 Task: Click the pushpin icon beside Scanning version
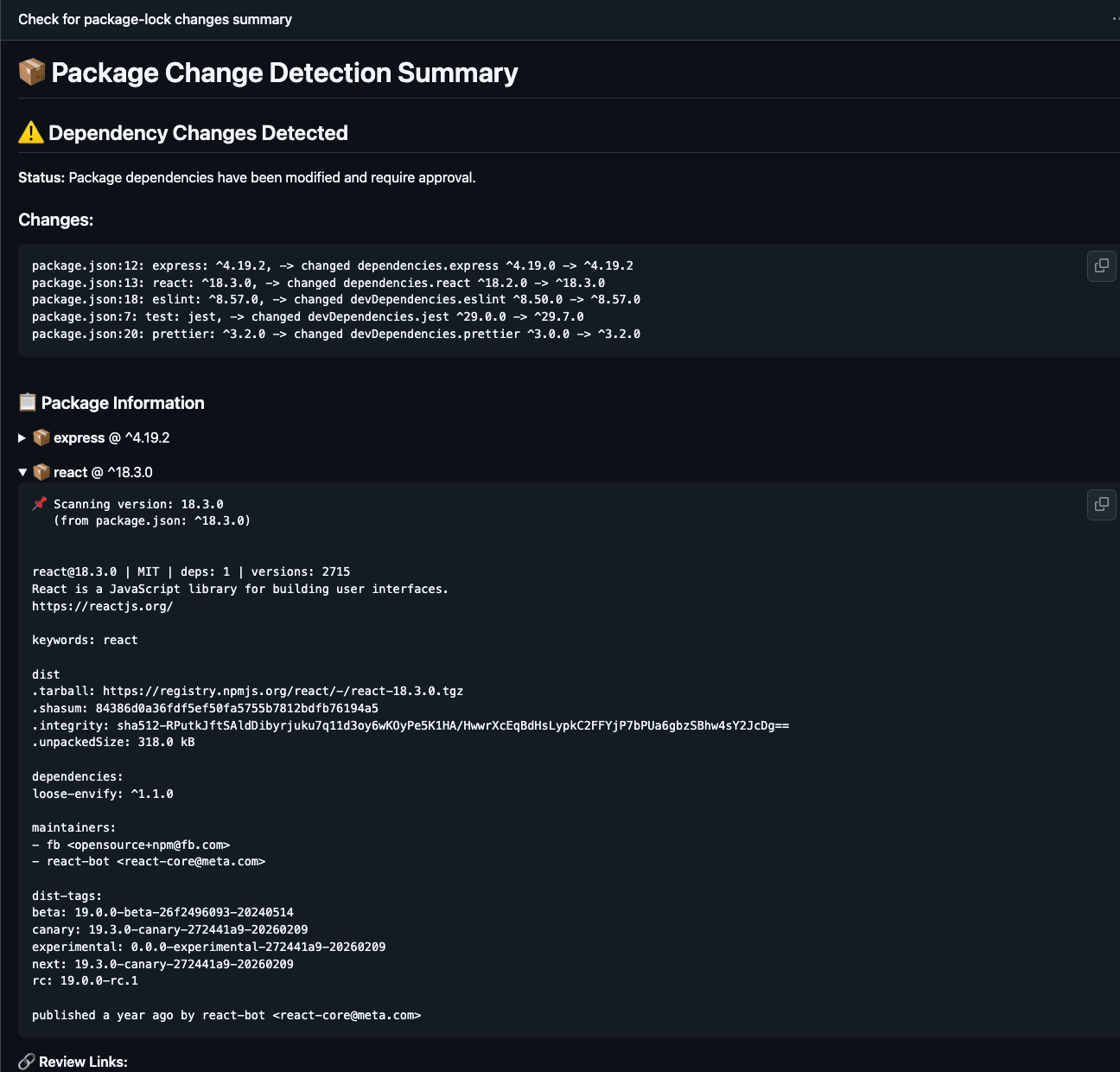pos(38,503)
